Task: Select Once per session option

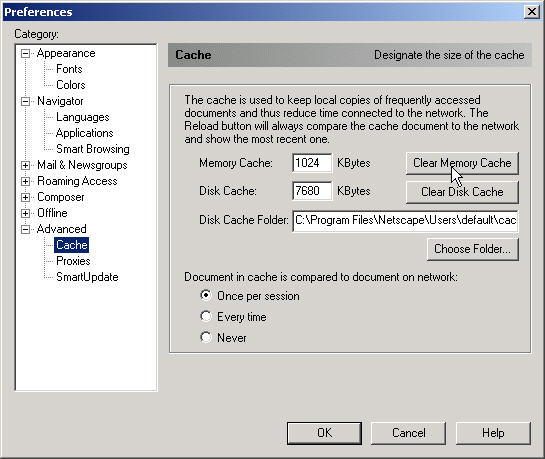Action: pos(206,296)
